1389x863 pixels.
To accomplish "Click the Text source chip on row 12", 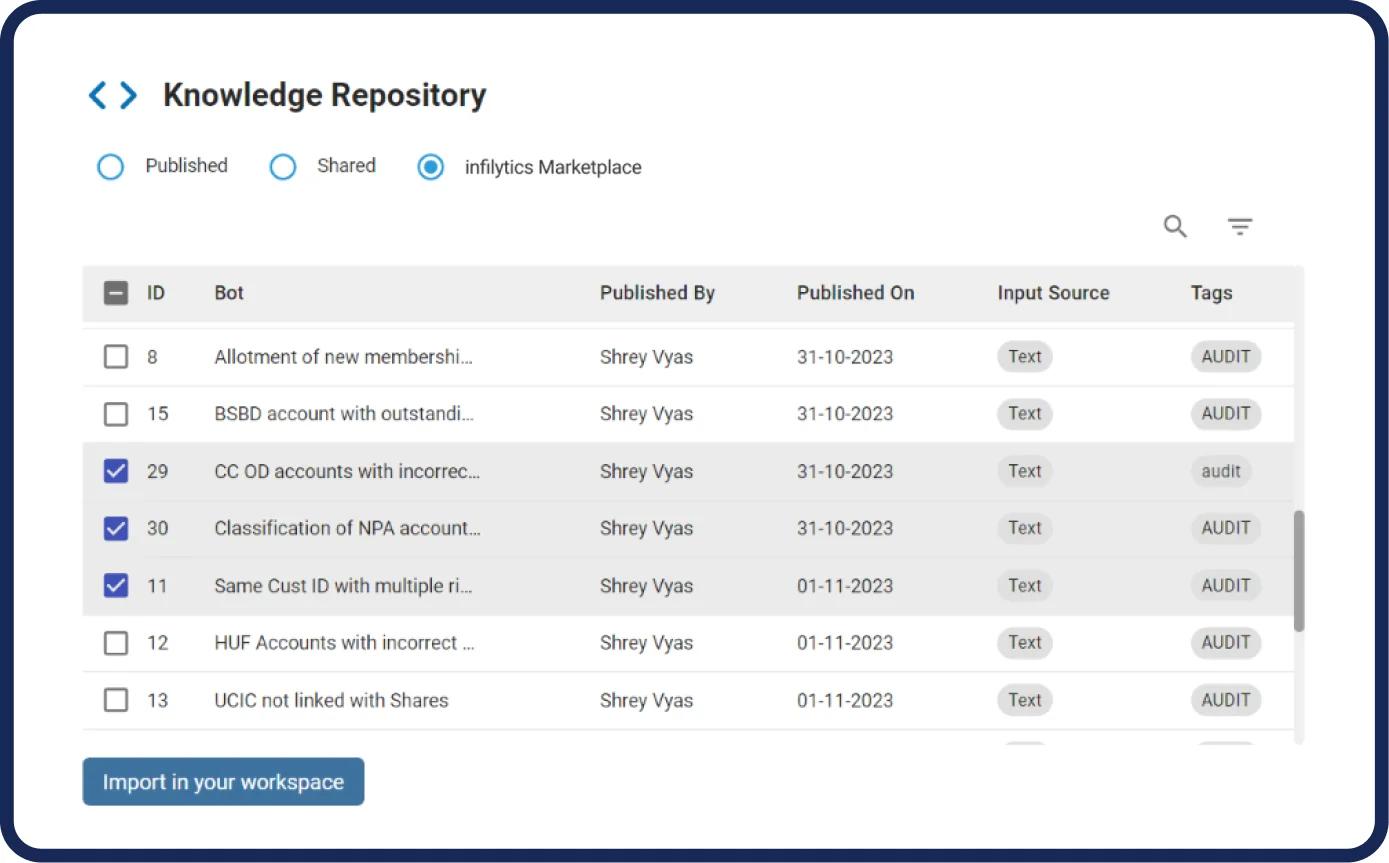I will click(1025, 643).
